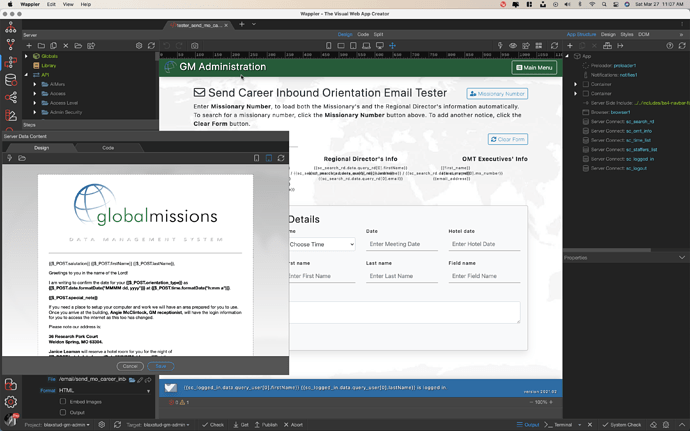
Task: Click the Enter Field Name input
Action: pyautogui.click(x=484, y=276)
